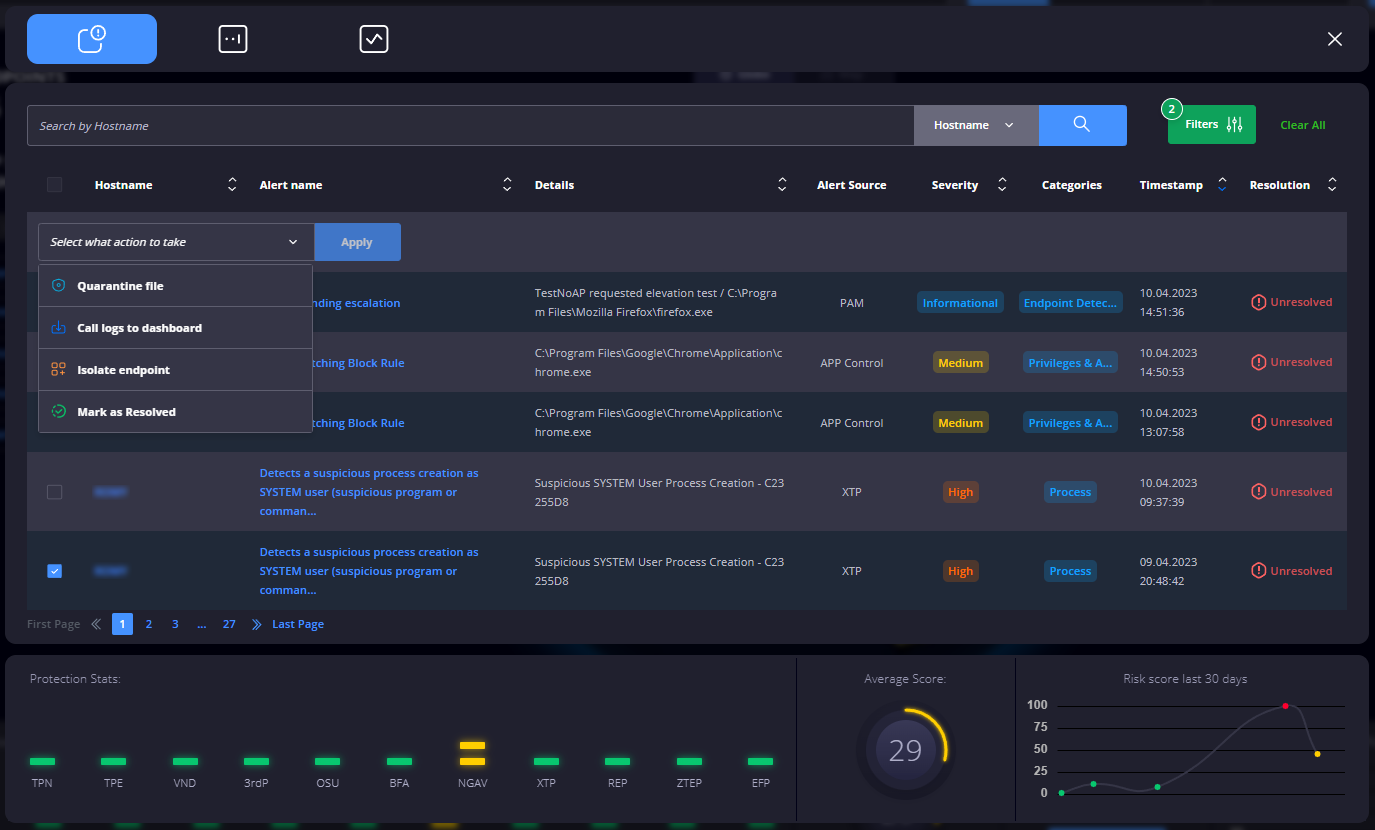Viewport: 1375px width, 830px height.
Task: Collapse the Select what action to take dropdown
Action: pyautogui.click(x=176, y=242)
